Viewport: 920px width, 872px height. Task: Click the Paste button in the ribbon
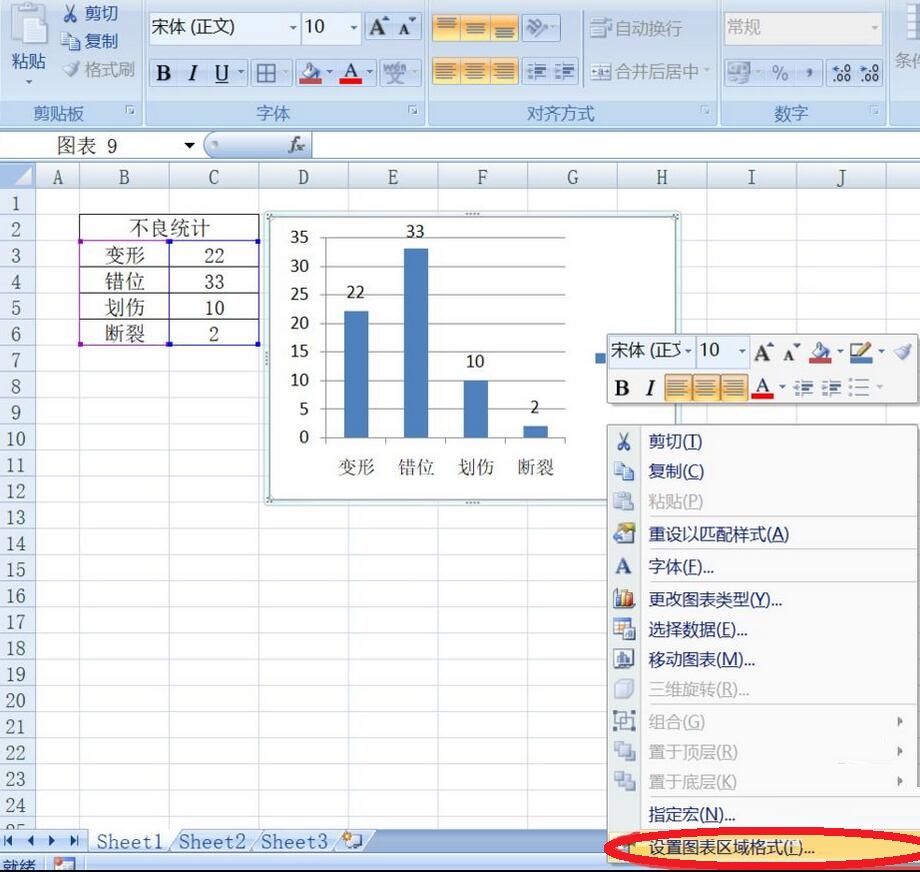pos(28,45)
